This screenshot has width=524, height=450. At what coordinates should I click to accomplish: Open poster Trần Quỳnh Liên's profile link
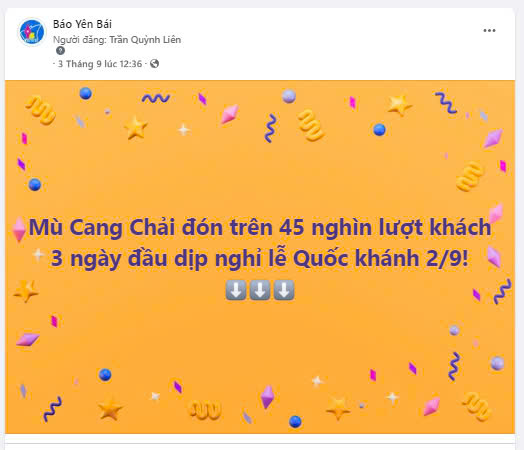click(145, 39)
